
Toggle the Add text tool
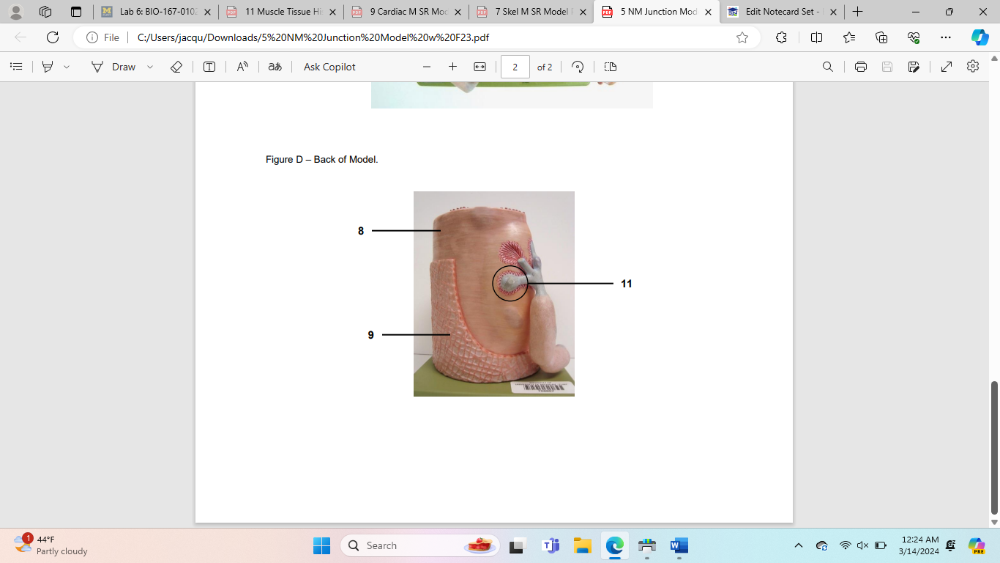[209, 67]
